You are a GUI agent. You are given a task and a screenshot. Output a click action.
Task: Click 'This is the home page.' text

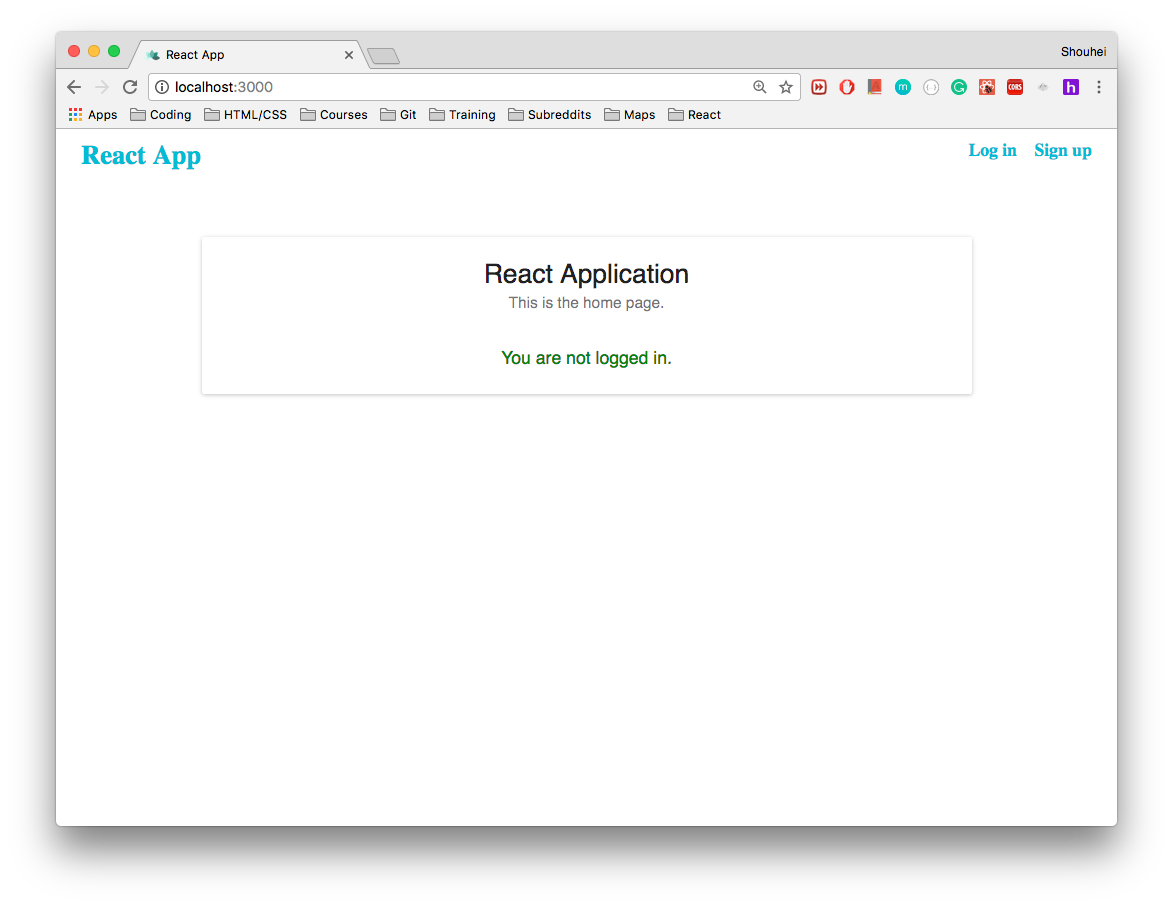click(586, 302)
